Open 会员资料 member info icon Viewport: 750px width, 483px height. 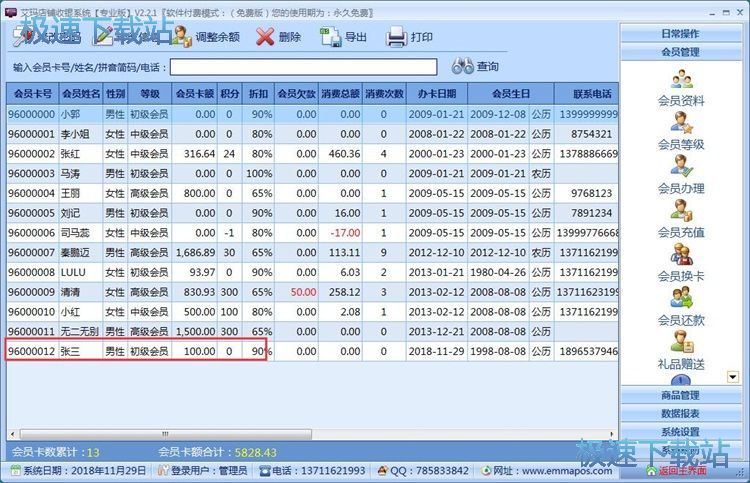tap(681, 80)
